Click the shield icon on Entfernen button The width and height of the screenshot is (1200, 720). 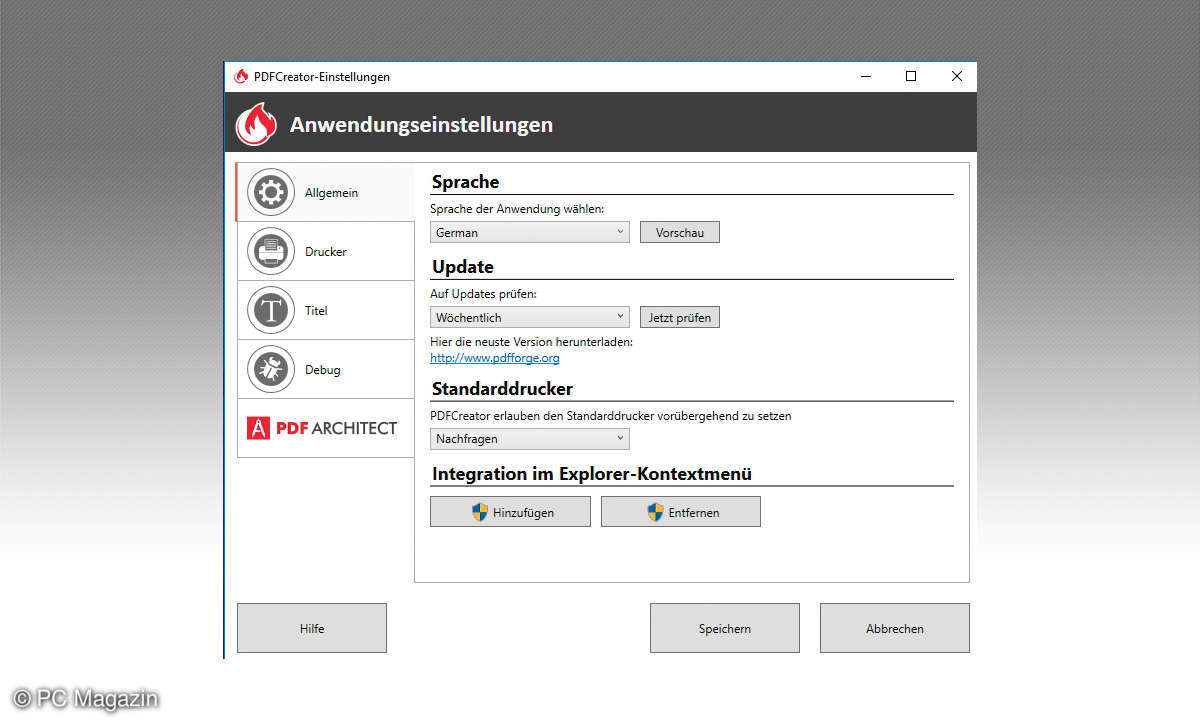[x=655, y=512]
